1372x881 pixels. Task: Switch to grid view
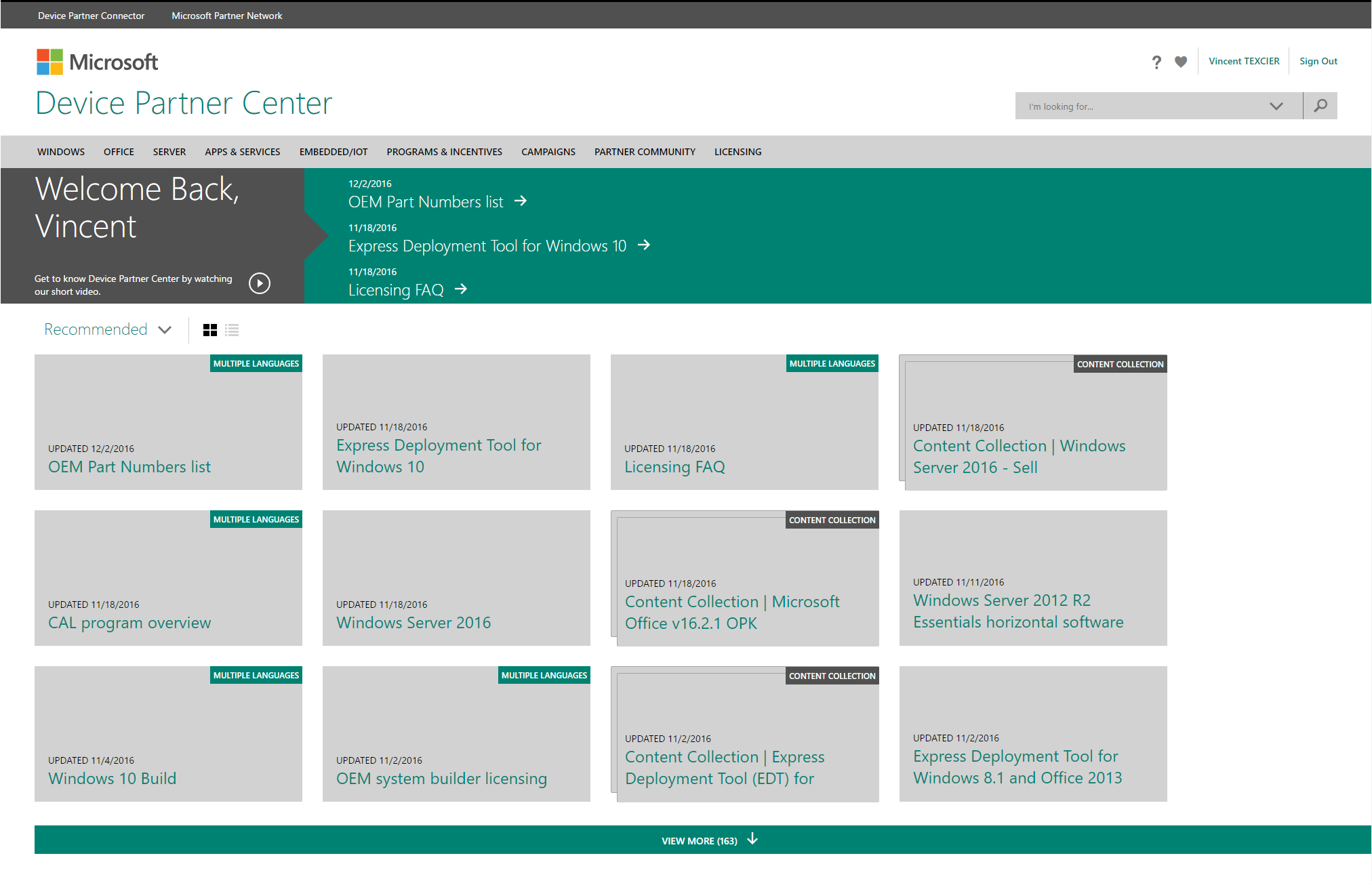[x=210, y=330]
